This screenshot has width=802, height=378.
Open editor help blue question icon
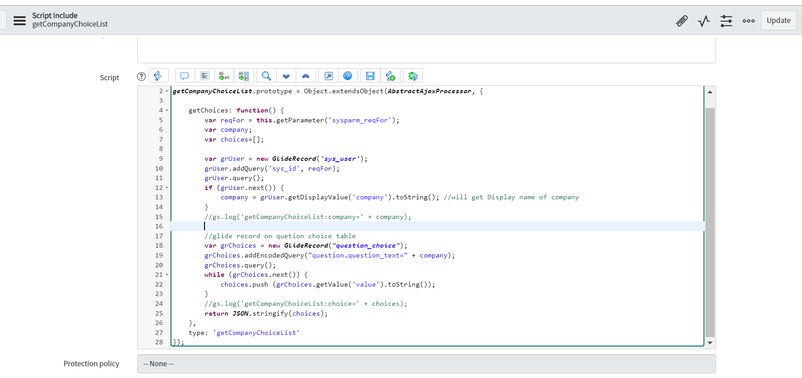(x=348, y=76)
